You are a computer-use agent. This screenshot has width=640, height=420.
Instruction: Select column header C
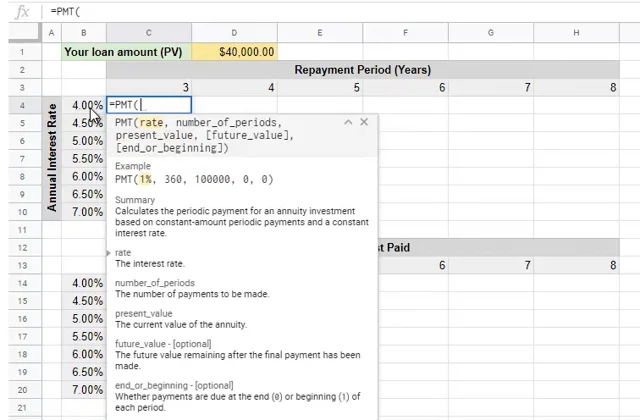[149, 33]
